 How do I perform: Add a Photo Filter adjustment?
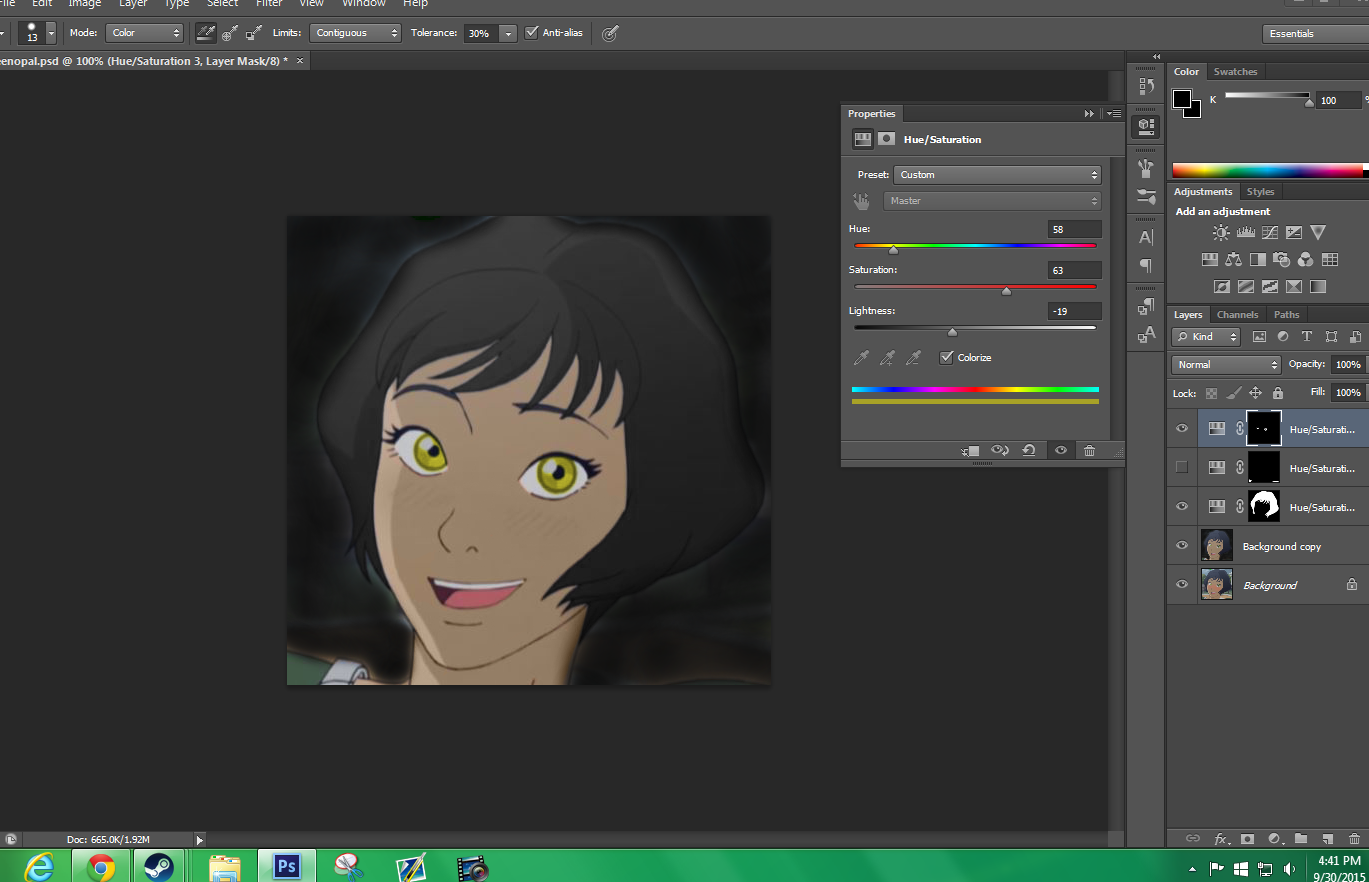pos(1281,260)
